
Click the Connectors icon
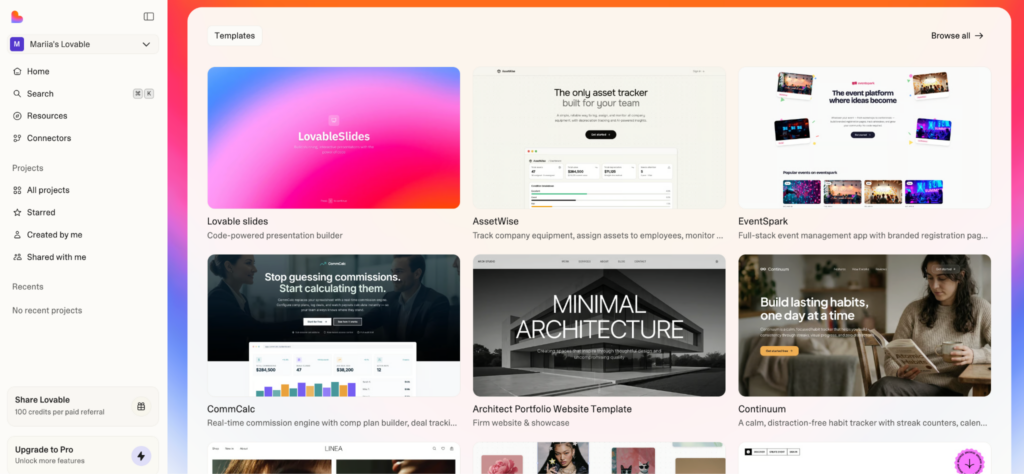click(x=17, y=138)
